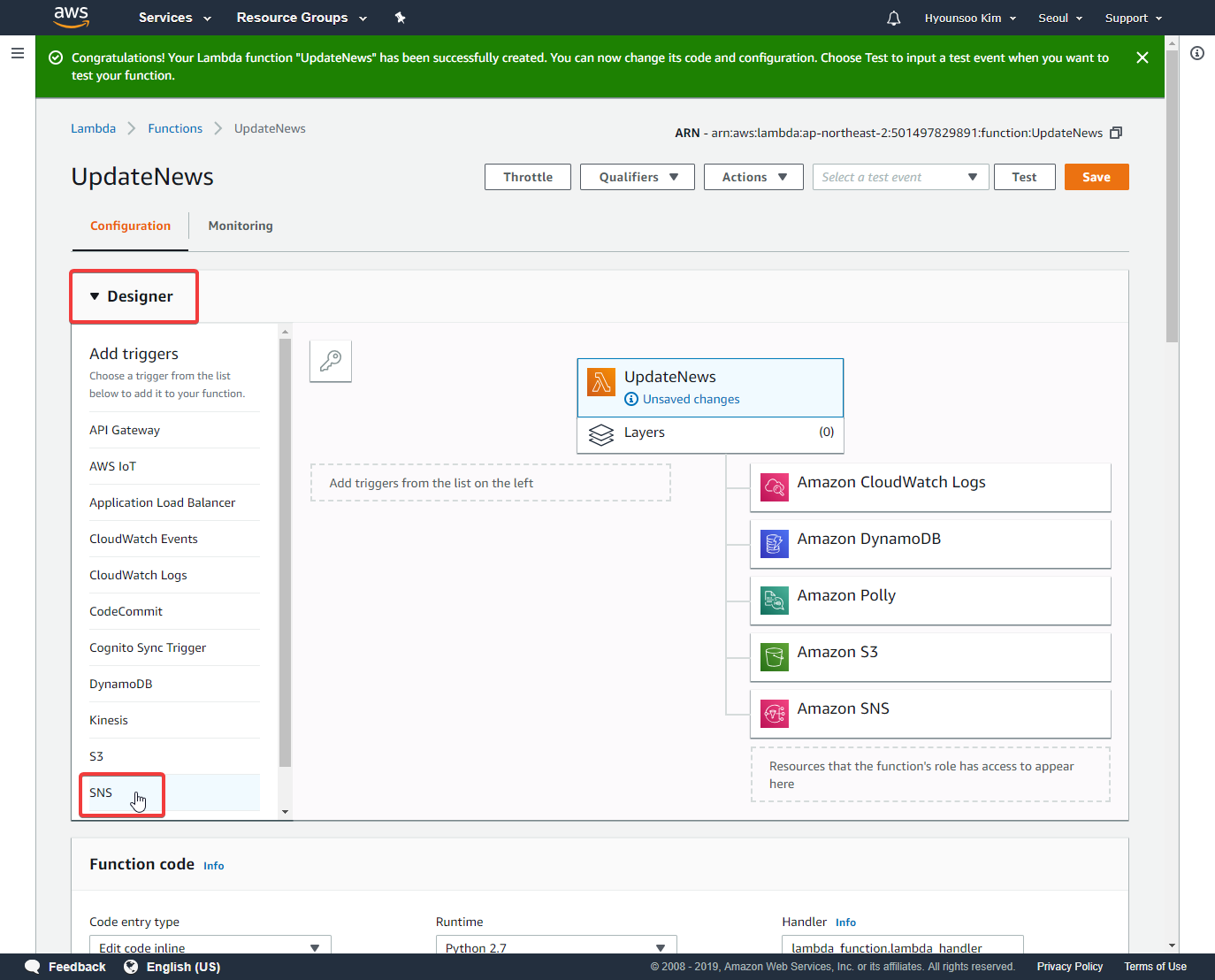Click the Feedback link
The width and height of the screenshot is (1215, 980).
pos(77,967)
